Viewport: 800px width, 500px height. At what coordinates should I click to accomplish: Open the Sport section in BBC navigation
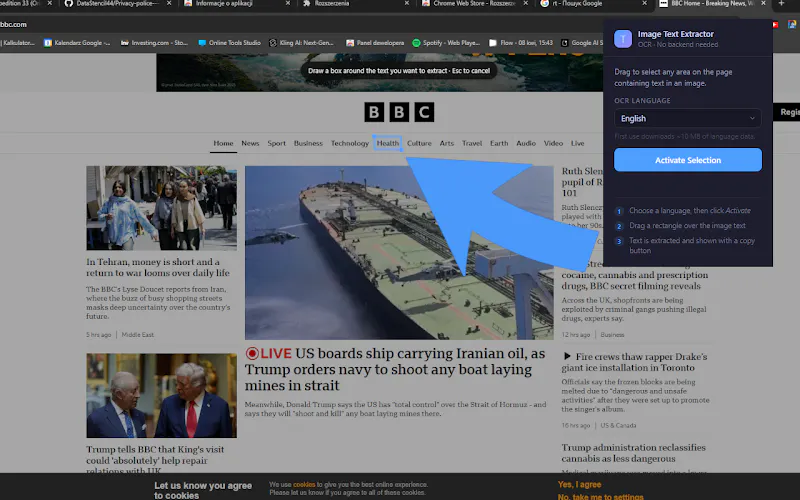coord(277,143)
